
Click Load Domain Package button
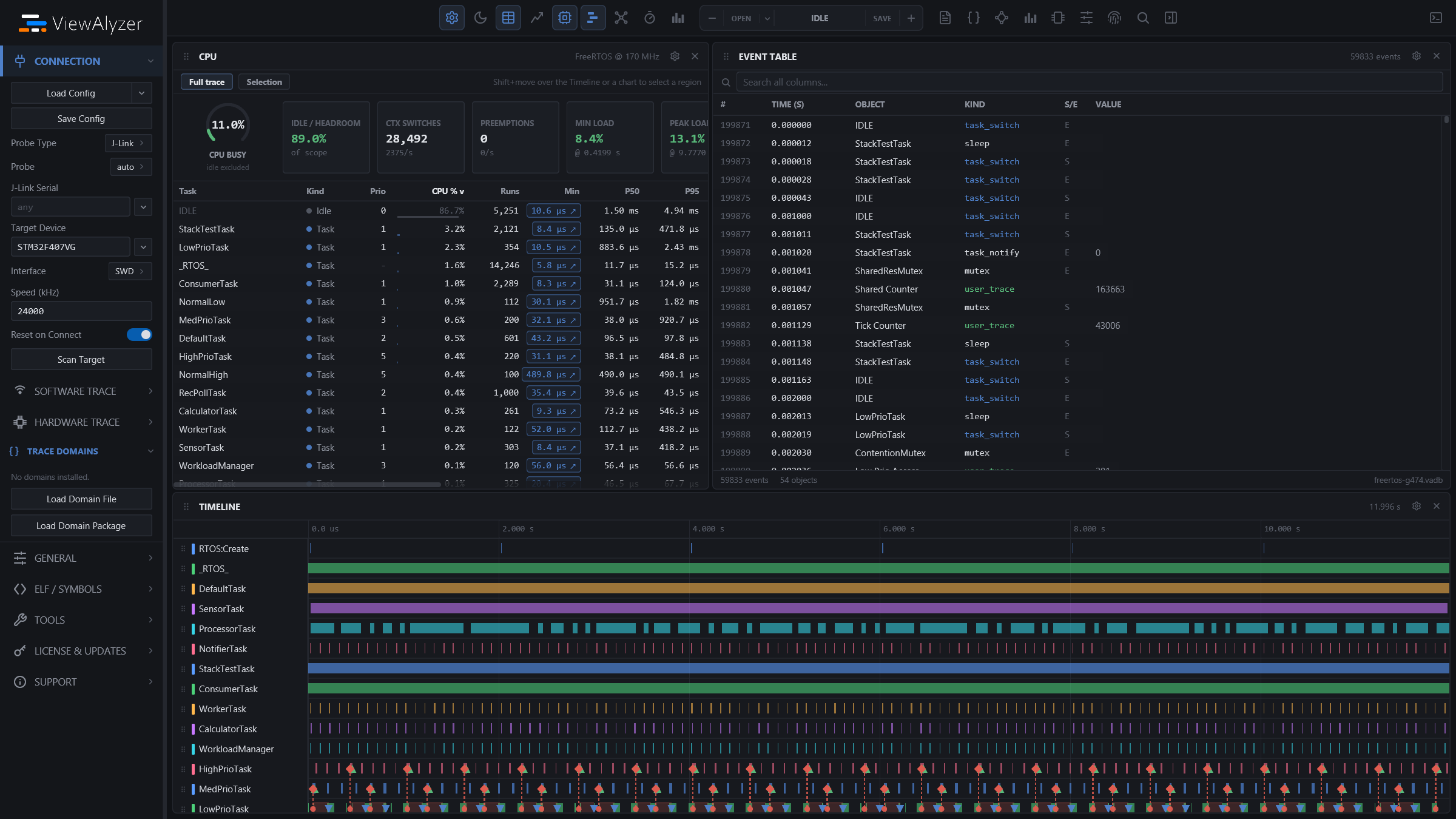coord(81,526)
